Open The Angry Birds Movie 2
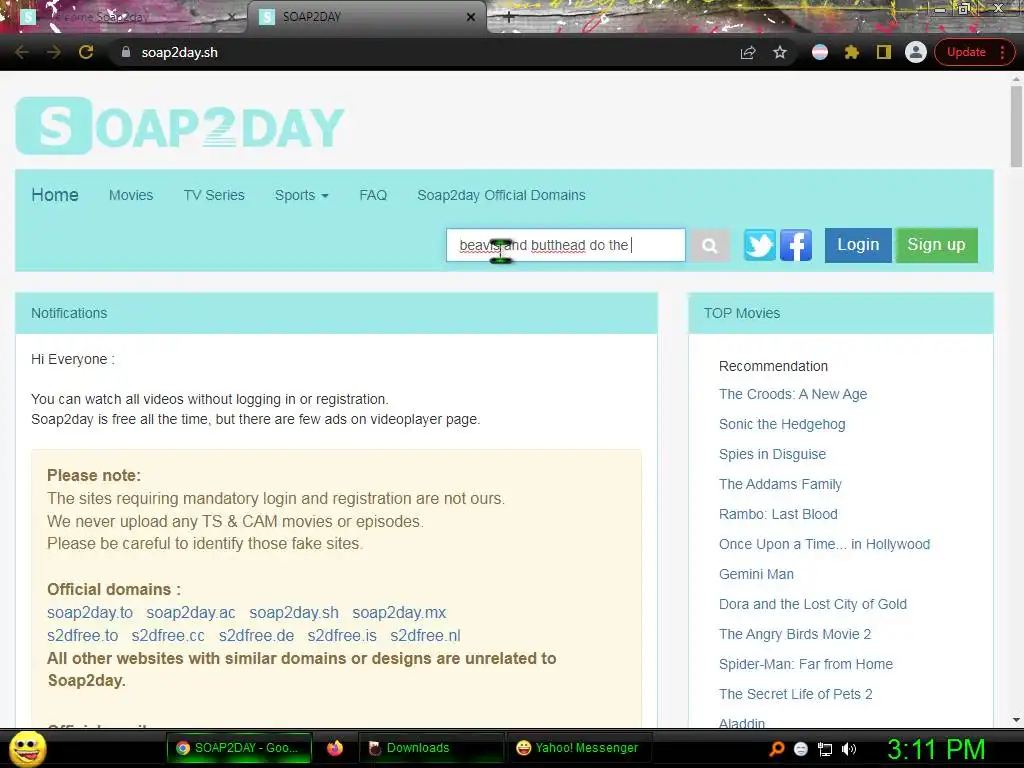Screen dimensions: 1024x768 coord(795,635)
